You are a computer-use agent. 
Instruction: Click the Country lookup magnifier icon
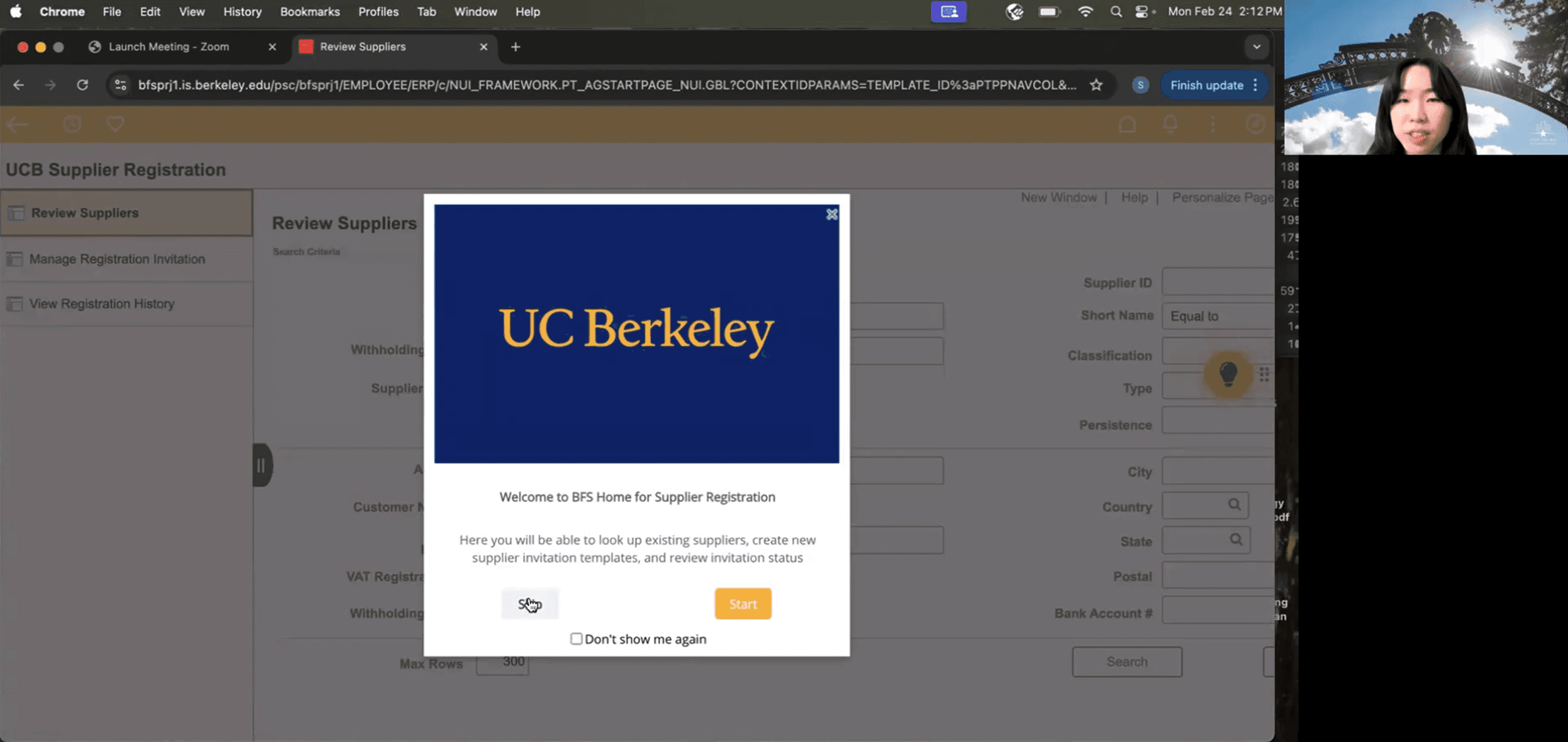[x=1234, y=504]
